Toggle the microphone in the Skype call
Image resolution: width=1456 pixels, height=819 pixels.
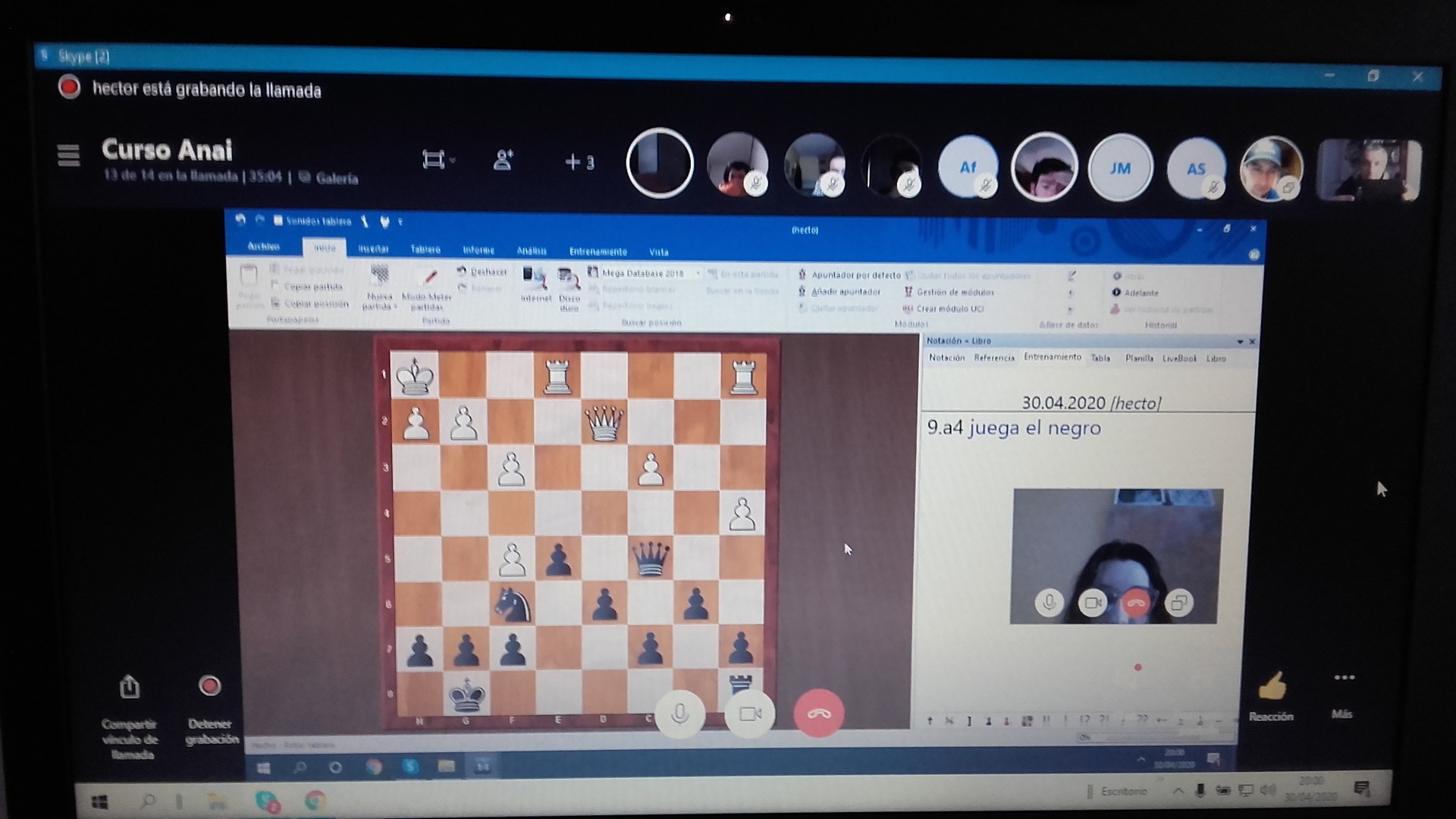pyautogui.click(x=679, y=713)
